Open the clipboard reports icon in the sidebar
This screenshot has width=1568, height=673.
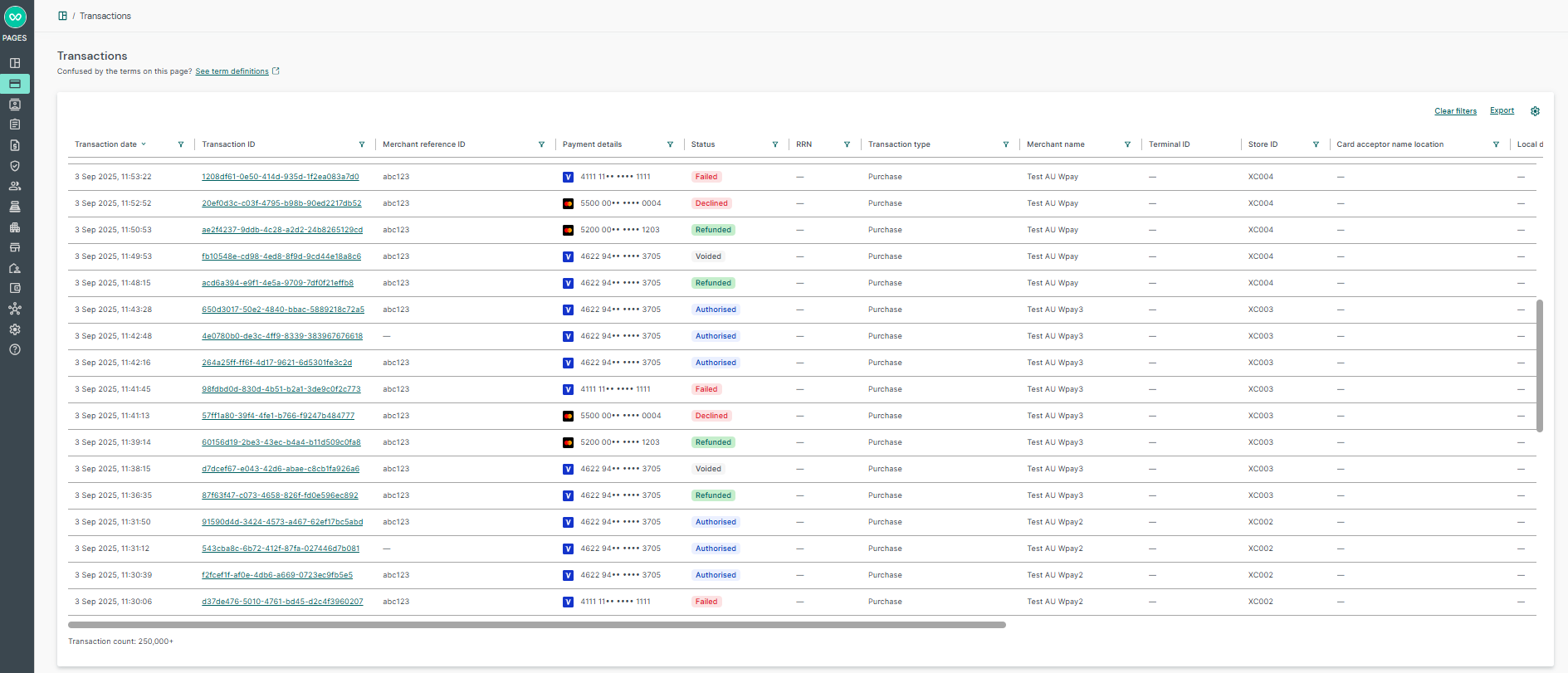coord(15,124)
